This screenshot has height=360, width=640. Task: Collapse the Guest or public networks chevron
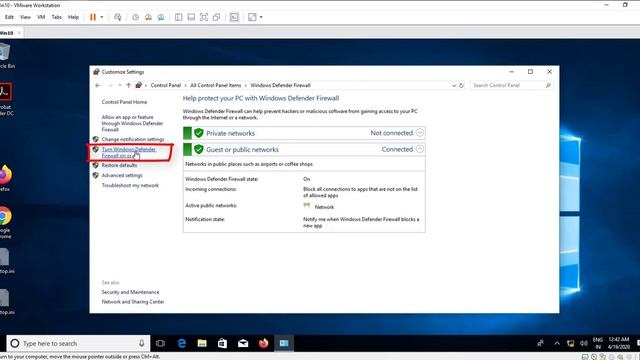point(420,149)
